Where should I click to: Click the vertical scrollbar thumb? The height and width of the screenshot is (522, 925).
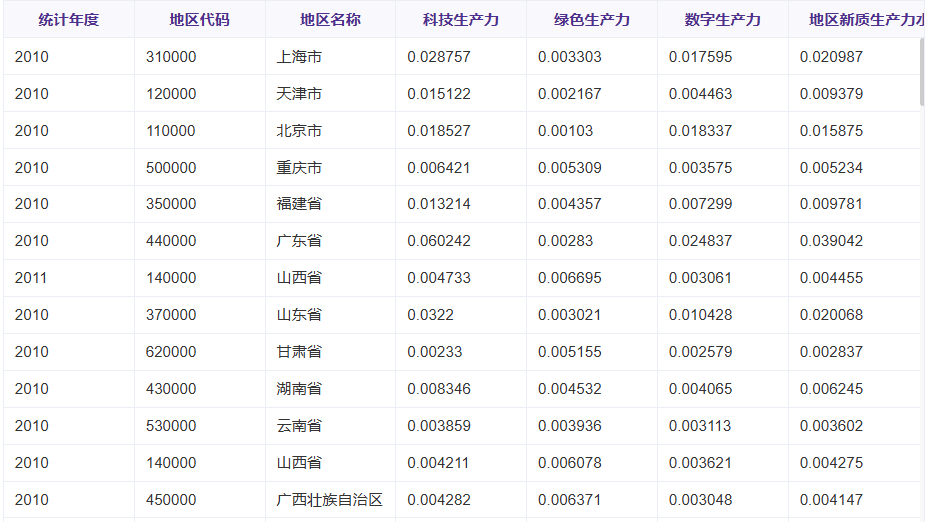[x=921, y=72]
